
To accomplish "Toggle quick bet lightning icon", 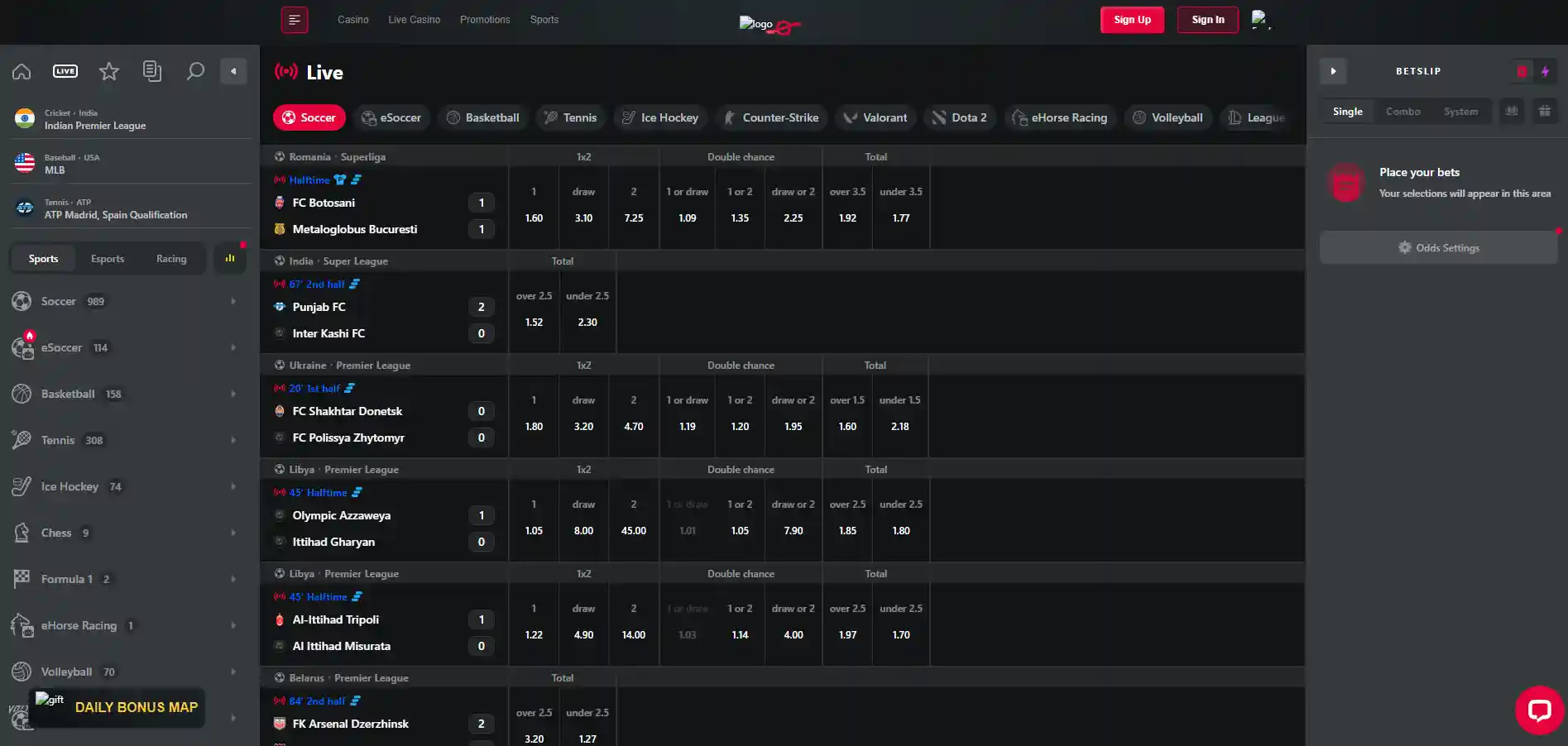I will pyautogui.click(x=1545, y=72).
